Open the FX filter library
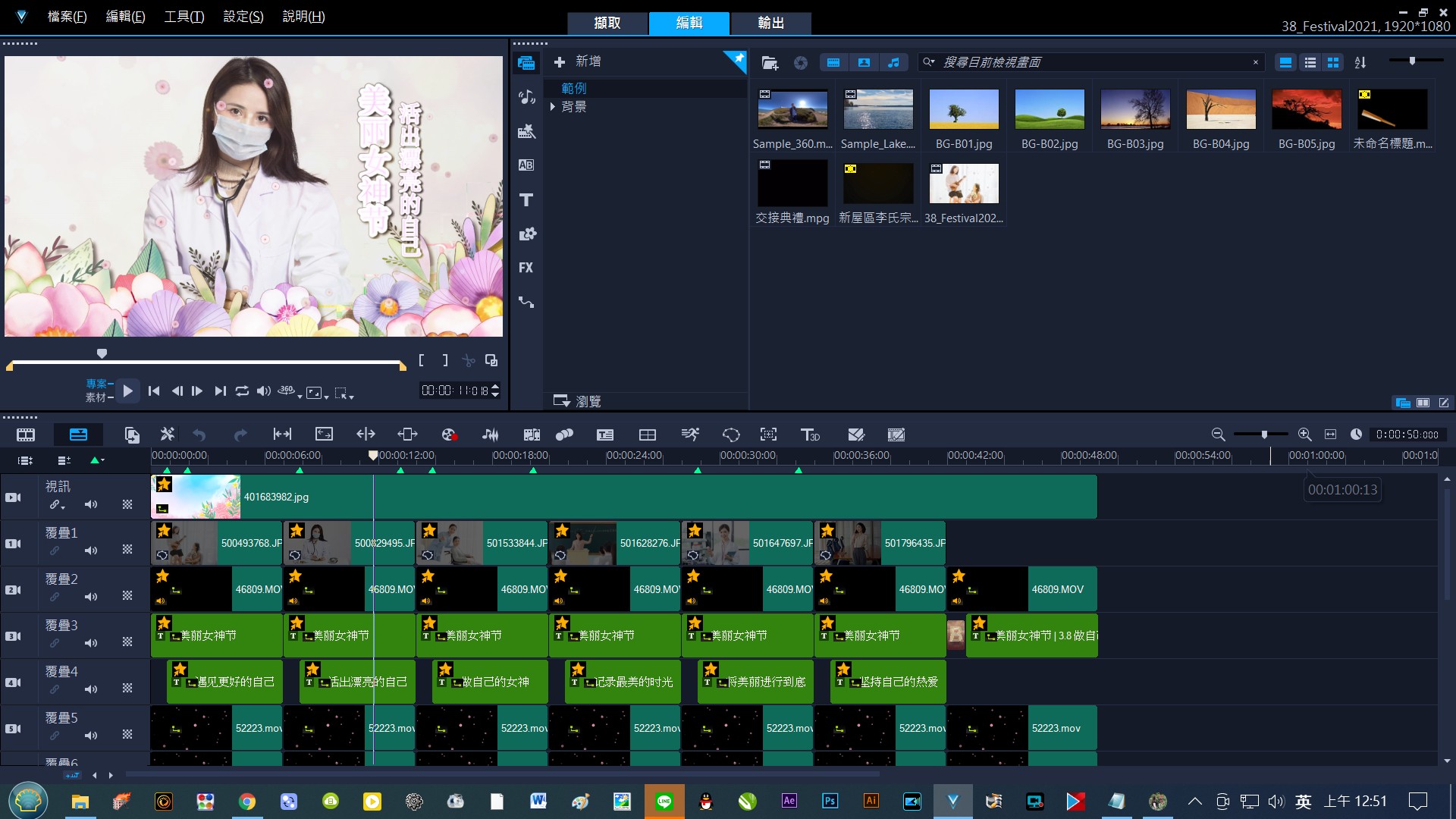Viewport: 1456px width, 819px height. click(x=526, y=268)
